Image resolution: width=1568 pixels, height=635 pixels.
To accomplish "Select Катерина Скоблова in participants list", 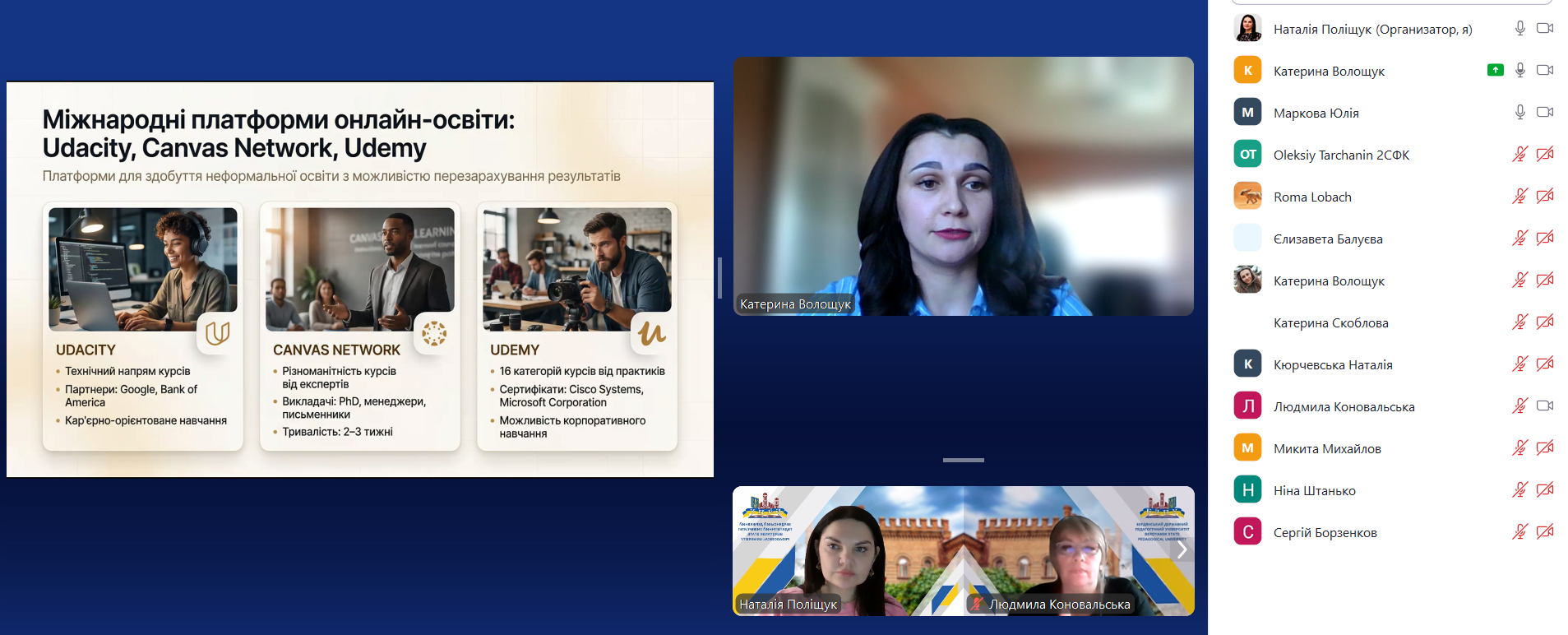I will pos(1330,322).
